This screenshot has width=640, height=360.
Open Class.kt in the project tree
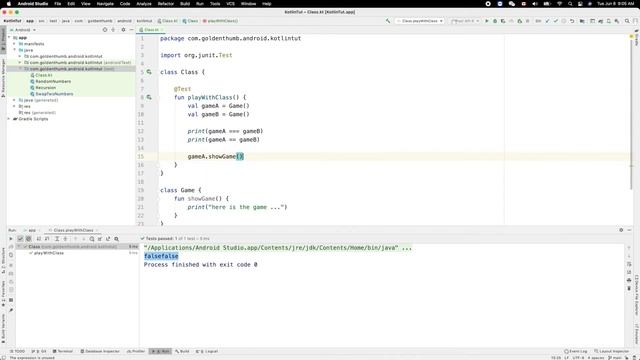[x=43, y=75]
